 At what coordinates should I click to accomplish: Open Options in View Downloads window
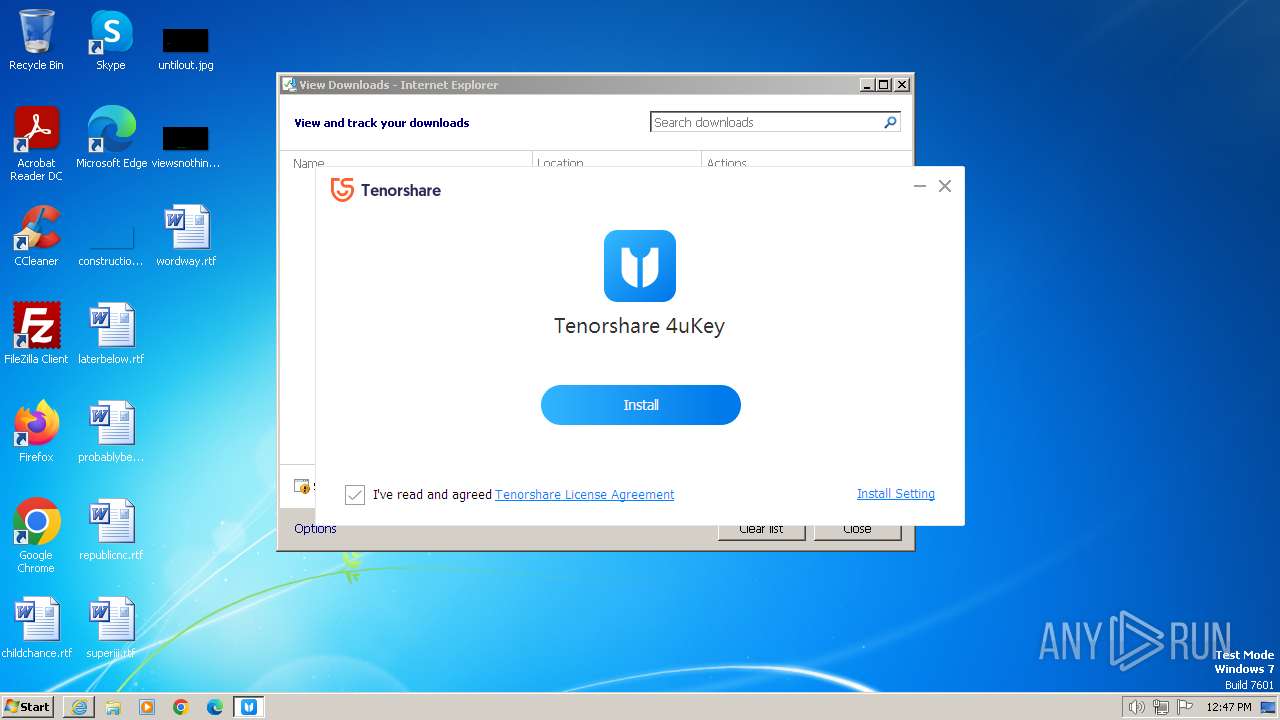(315, 528)
